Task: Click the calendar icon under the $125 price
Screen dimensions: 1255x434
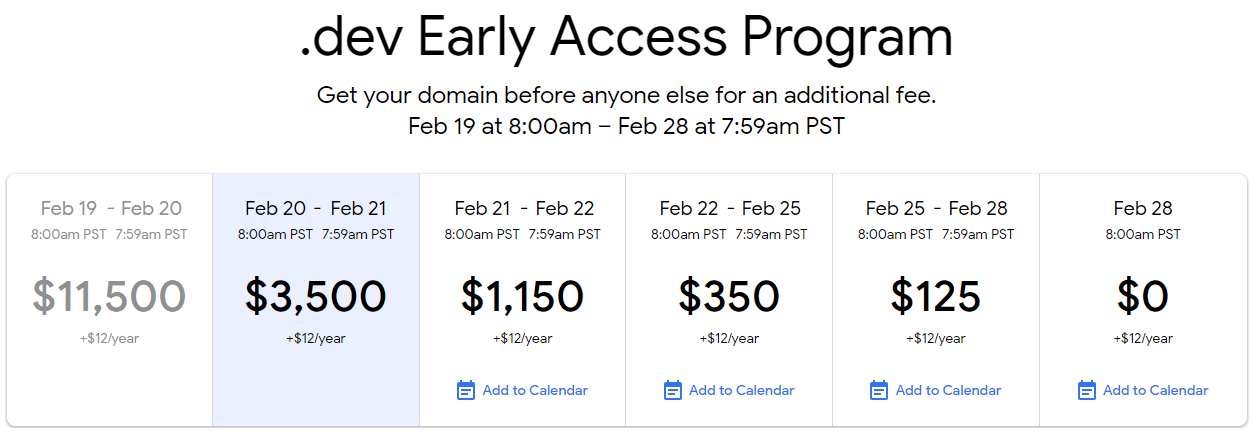Action: tap(879, 390)
